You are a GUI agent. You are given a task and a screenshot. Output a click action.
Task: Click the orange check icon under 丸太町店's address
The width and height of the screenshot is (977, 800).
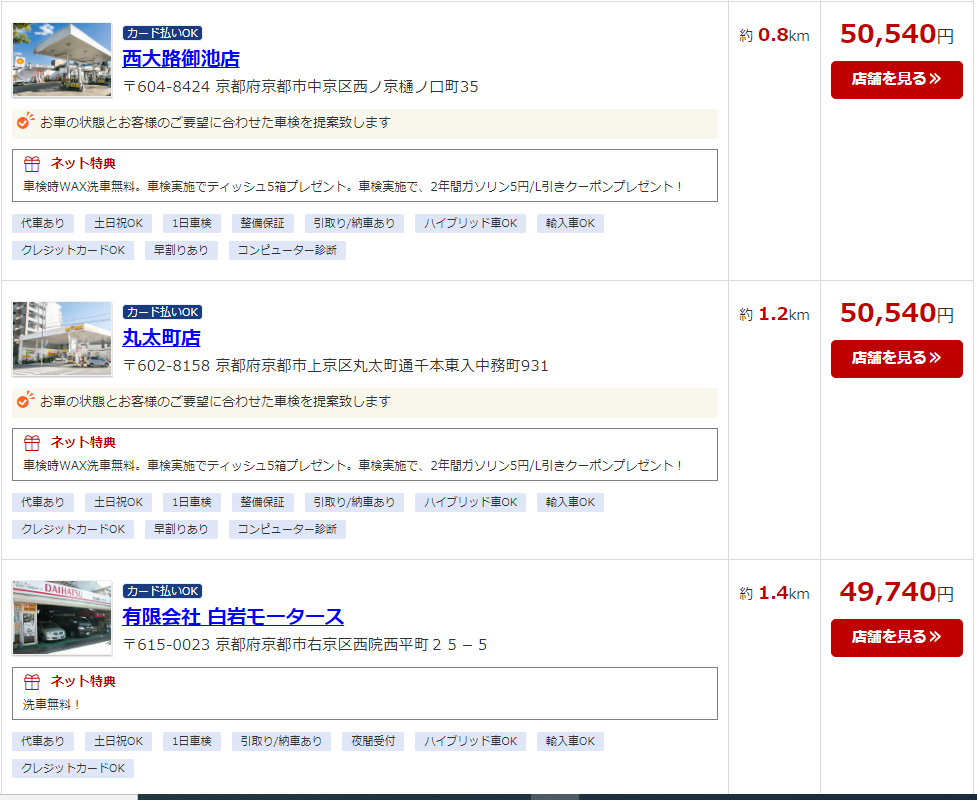(x=25, y=401)
